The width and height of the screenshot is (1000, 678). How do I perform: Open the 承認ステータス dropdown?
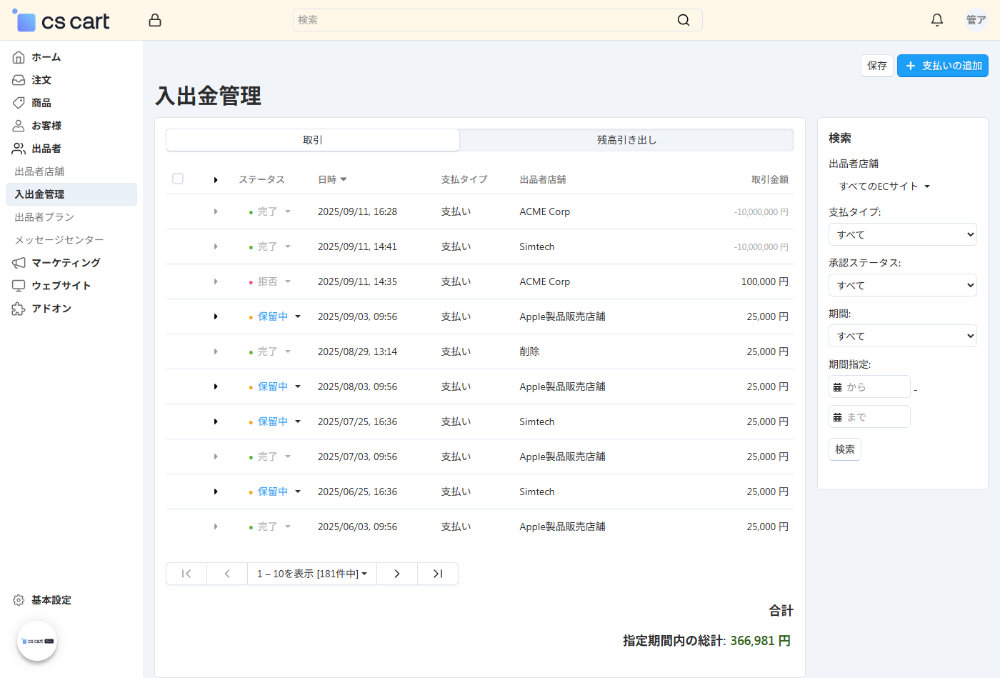point(902,285)
